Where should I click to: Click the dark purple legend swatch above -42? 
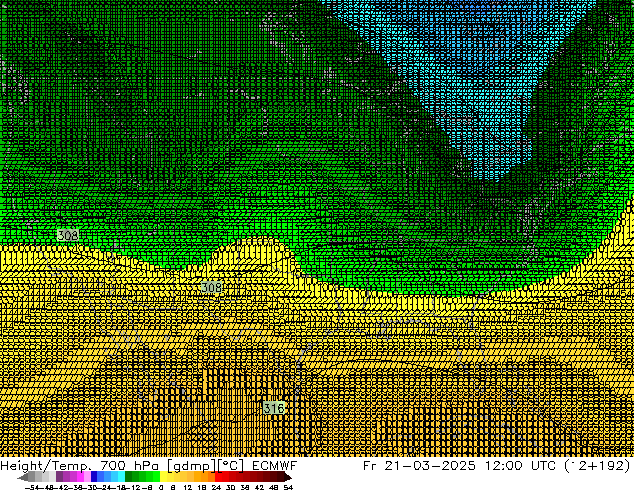(59, 477)
